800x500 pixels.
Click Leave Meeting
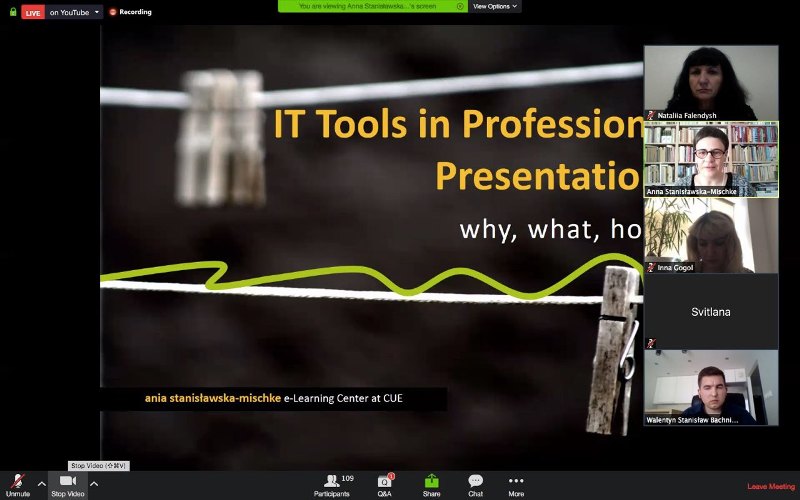[x=771, y=486]
